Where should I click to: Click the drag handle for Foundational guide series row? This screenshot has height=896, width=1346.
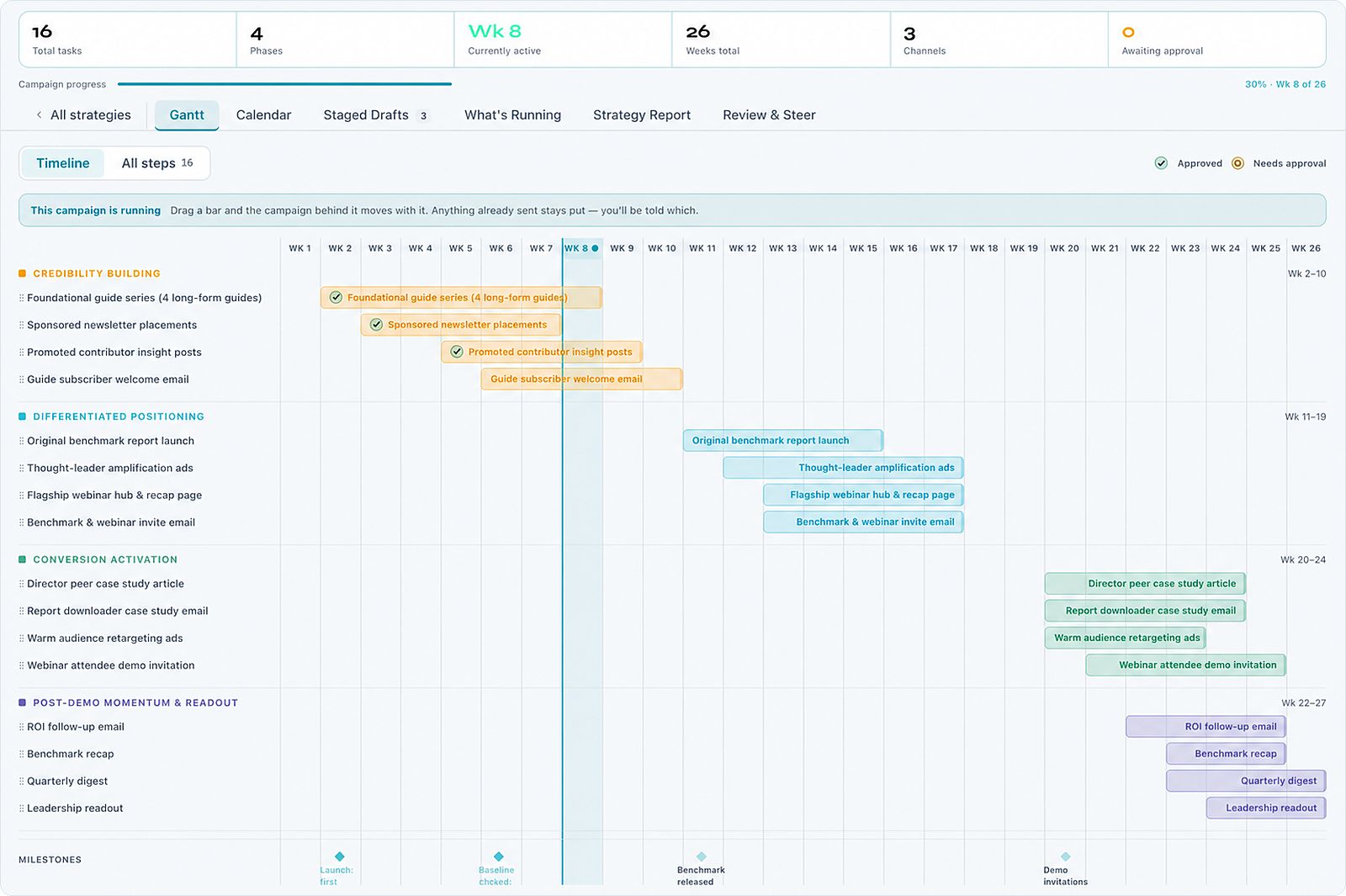(21, 298)
